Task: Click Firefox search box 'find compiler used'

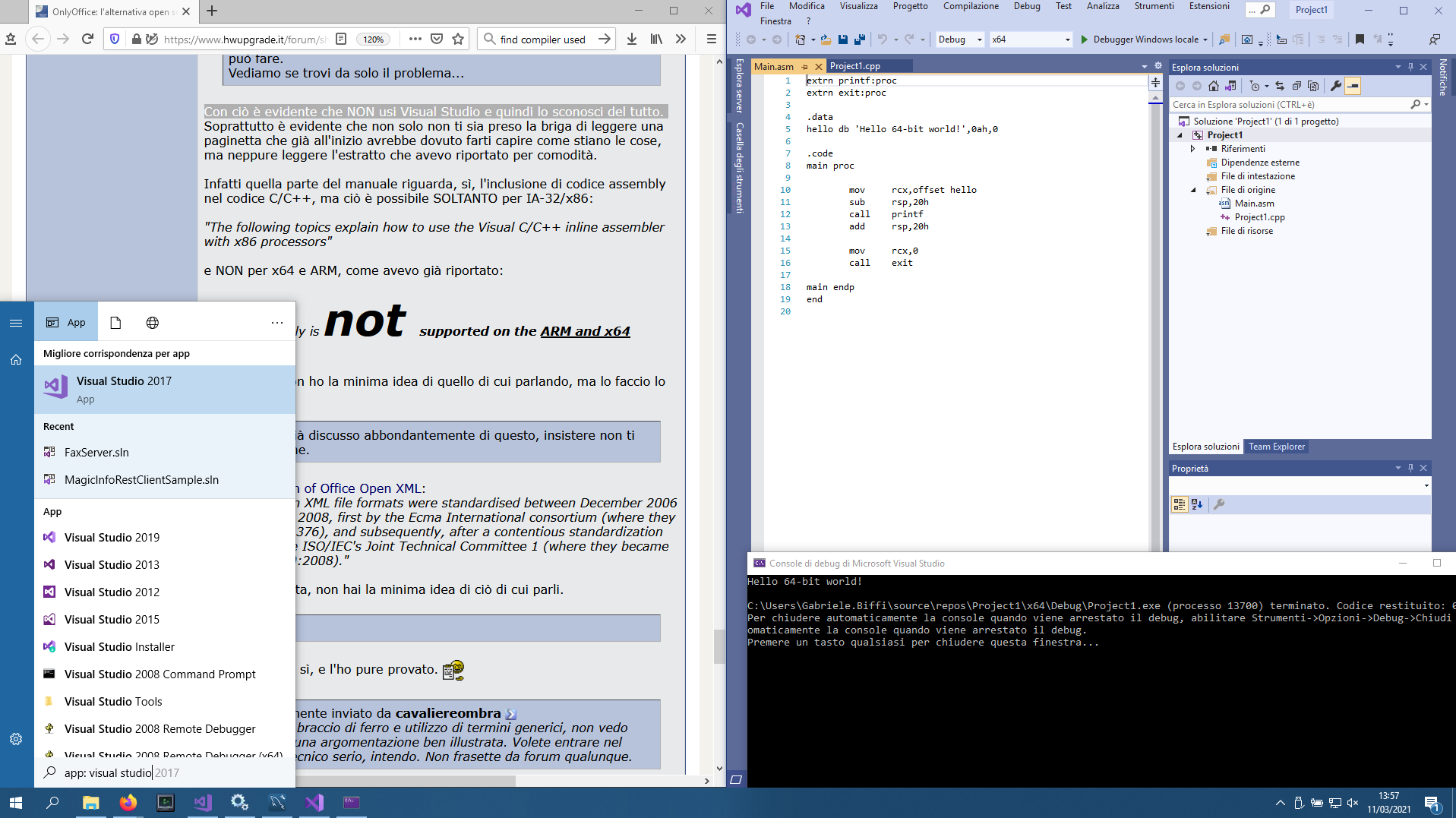Action: click(x=547, y=39)
